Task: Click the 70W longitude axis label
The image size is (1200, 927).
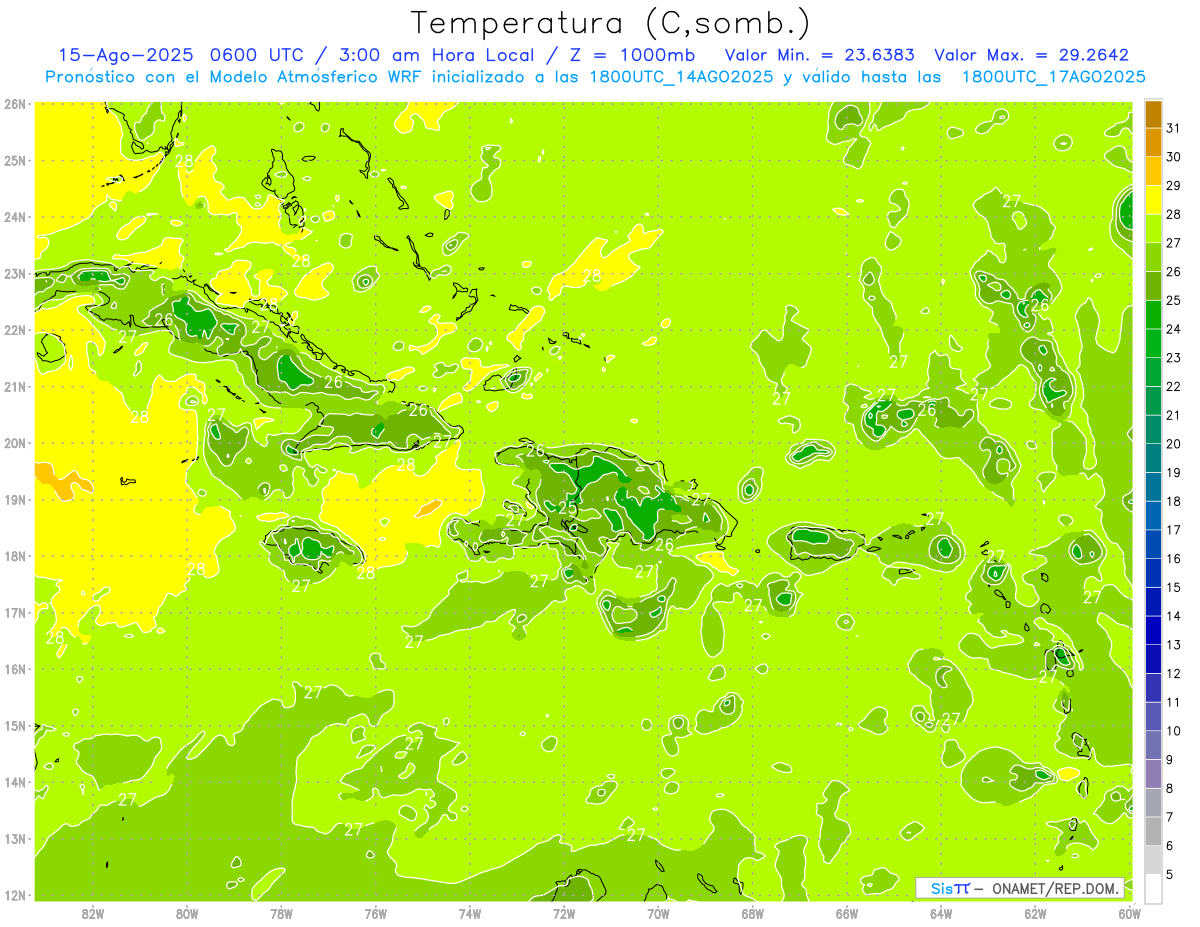Action: pyautogui.click(x=658, y=913)
